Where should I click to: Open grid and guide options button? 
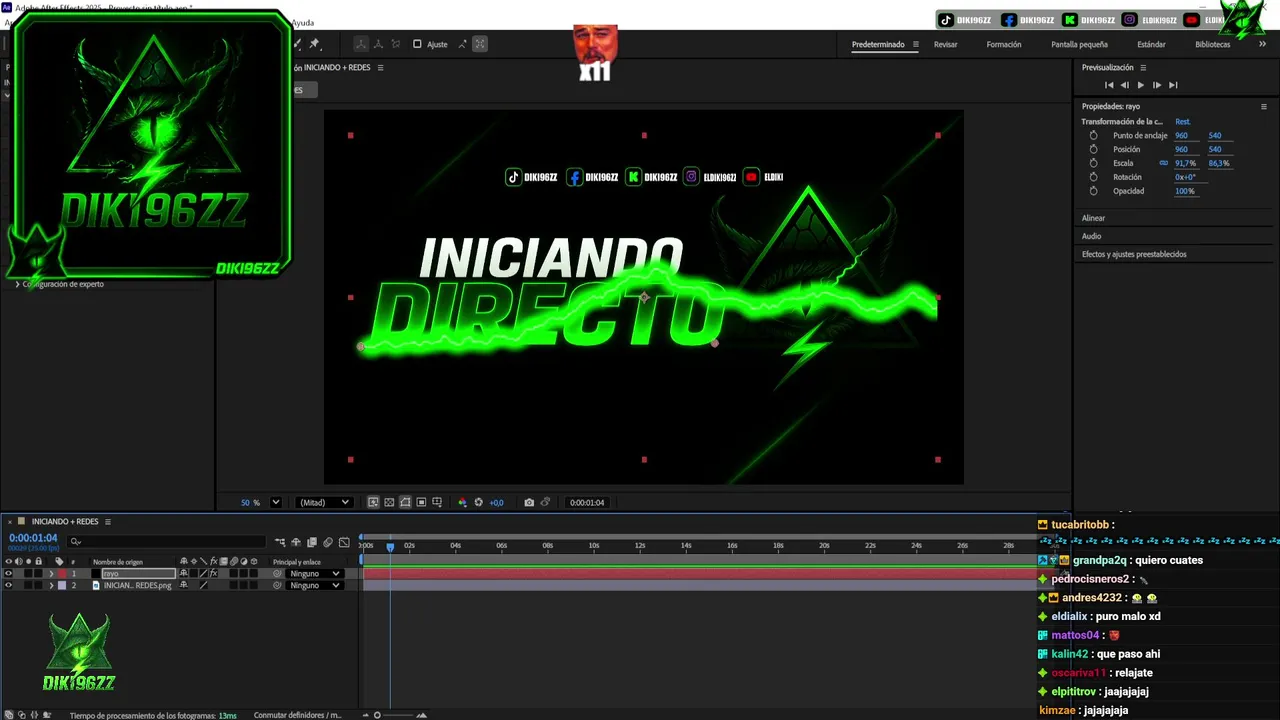[x=437, y=502]
